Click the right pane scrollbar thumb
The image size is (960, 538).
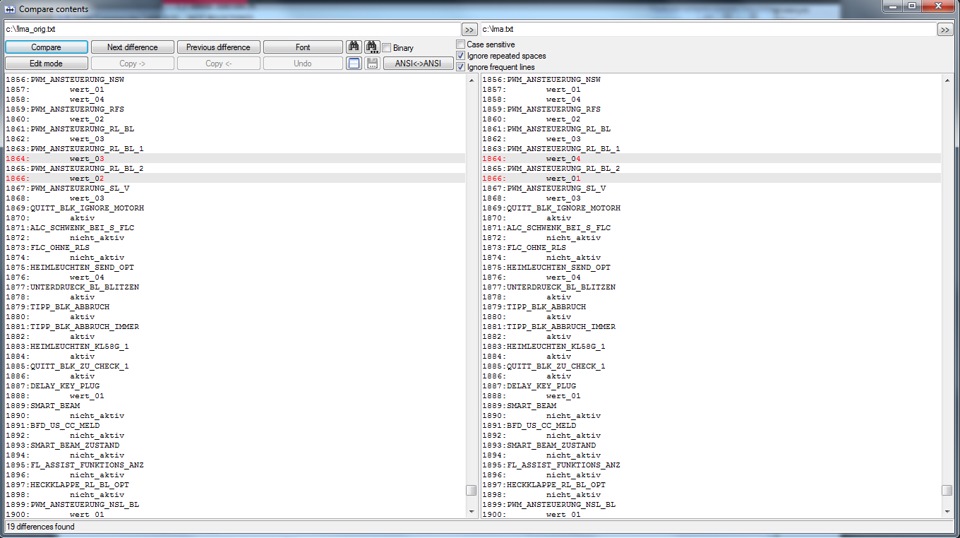pos(947,490)
